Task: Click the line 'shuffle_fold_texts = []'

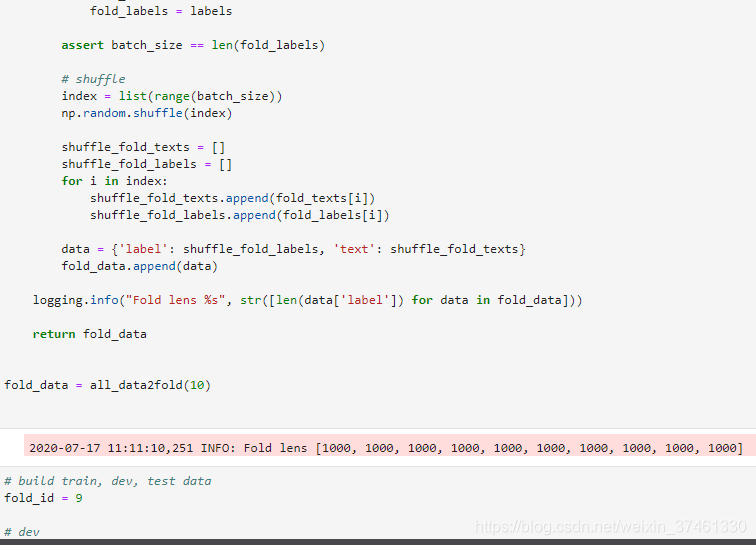Action: [x=143, y=147]
